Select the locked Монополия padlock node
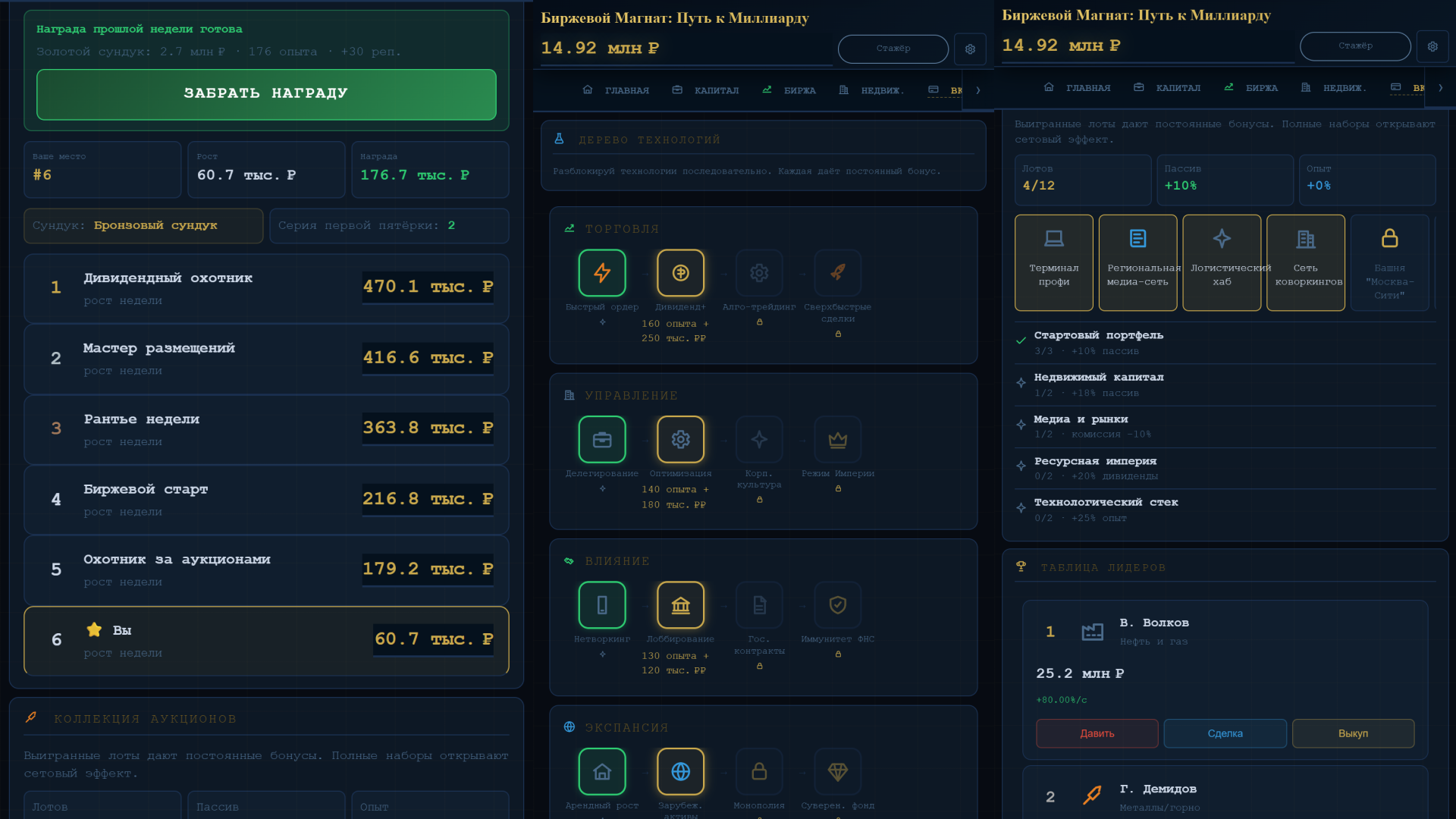This screenshot has width=1456, height=819. [759, 771]
